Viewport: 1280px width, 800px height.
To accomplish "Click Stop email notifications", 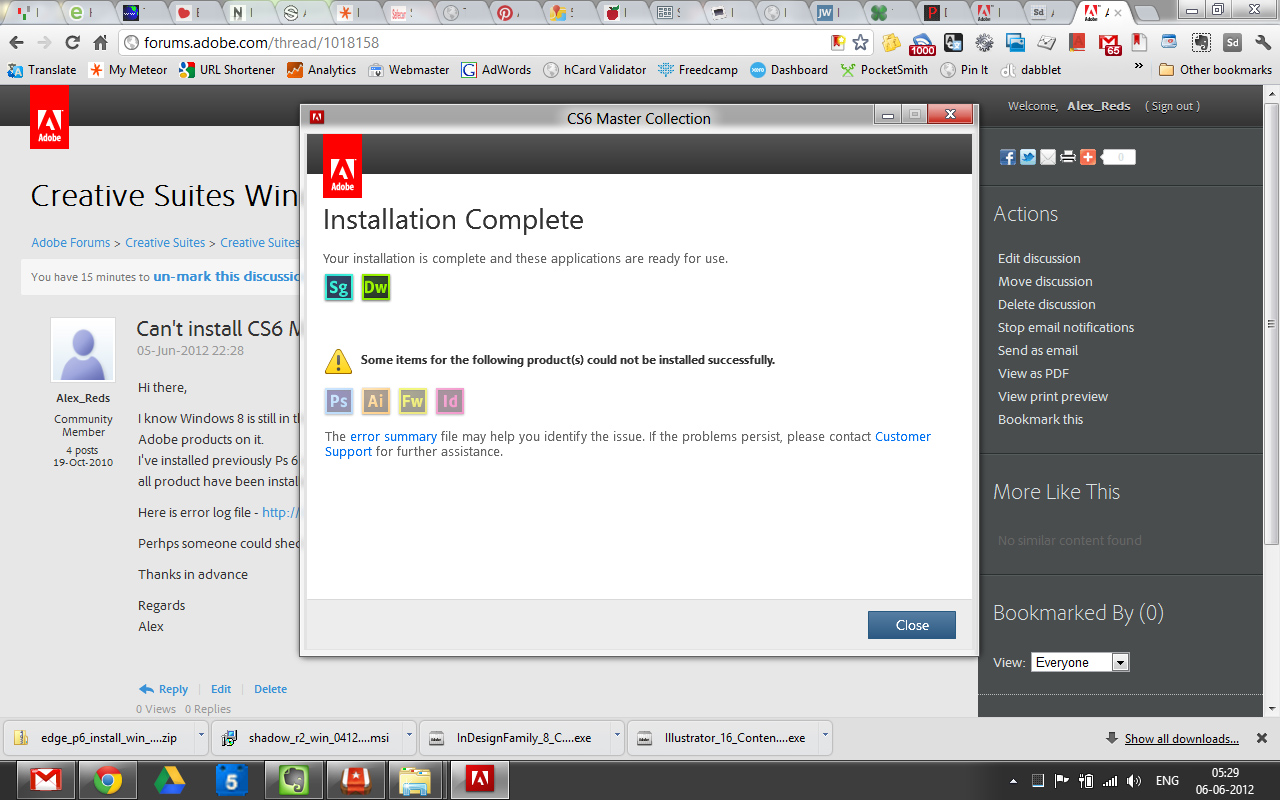I will [1066, 327].
